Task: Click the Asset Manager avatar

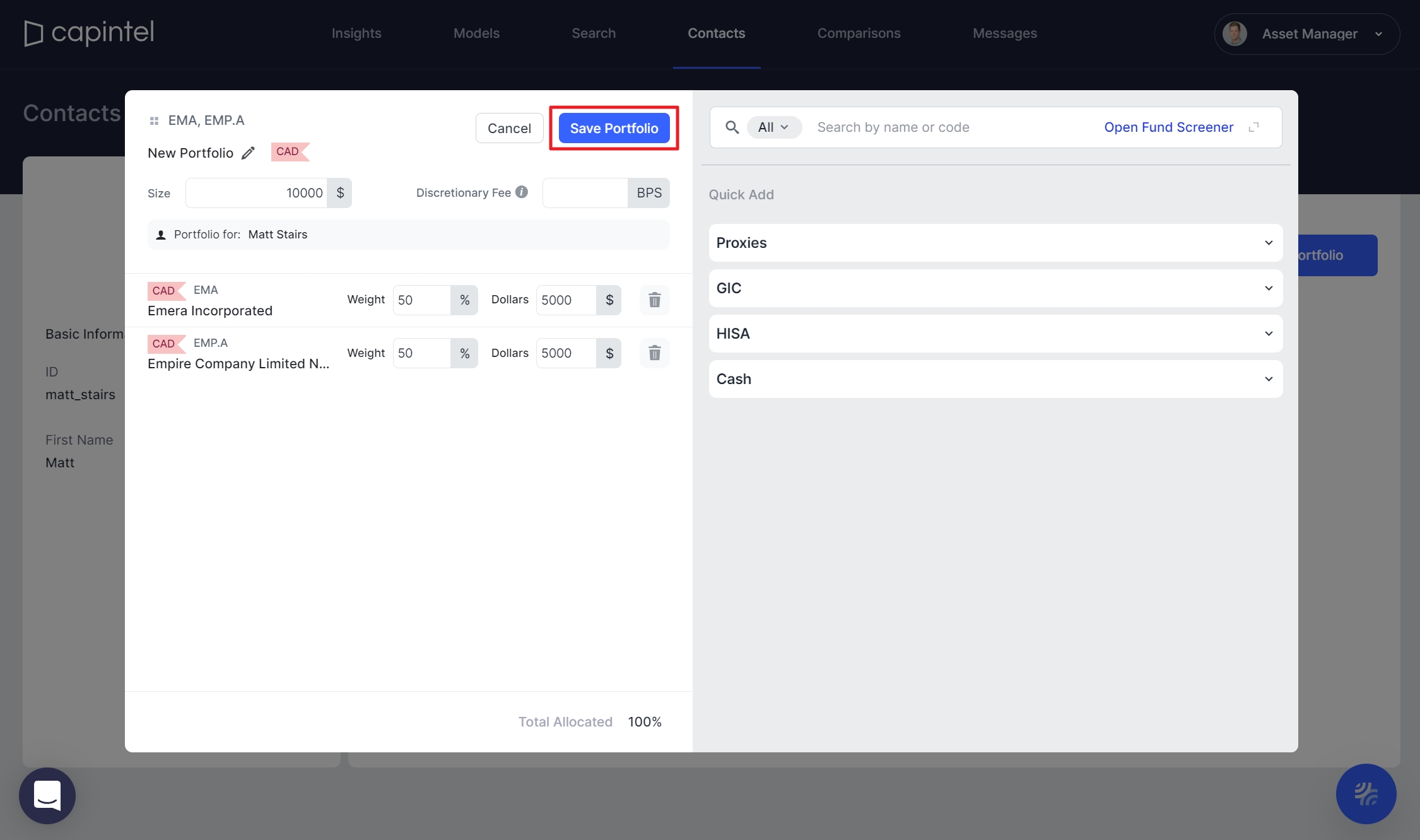Action: point(1235,33)
